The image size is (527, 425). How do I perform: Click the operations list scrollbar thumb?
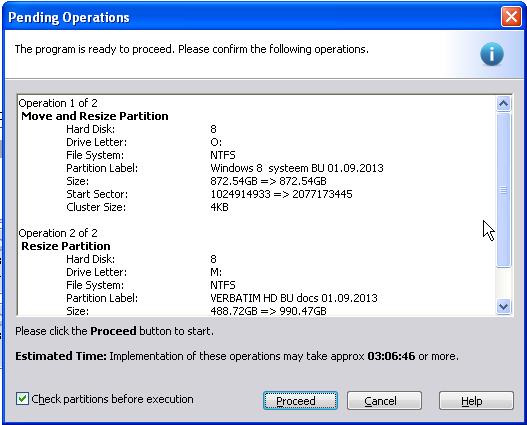click(x=503, y=190)
